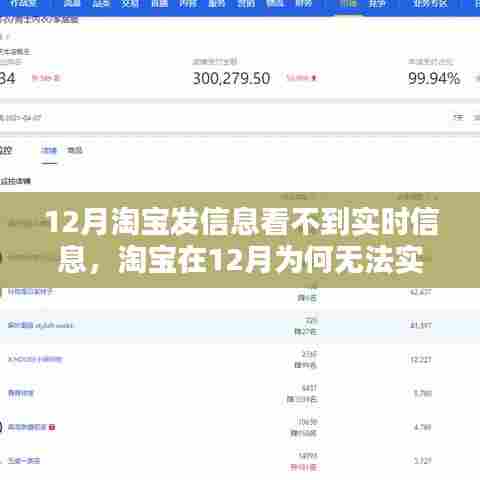Open the shop link in the 5,760 row
This screenshot has width=480, height=480.
21,393
